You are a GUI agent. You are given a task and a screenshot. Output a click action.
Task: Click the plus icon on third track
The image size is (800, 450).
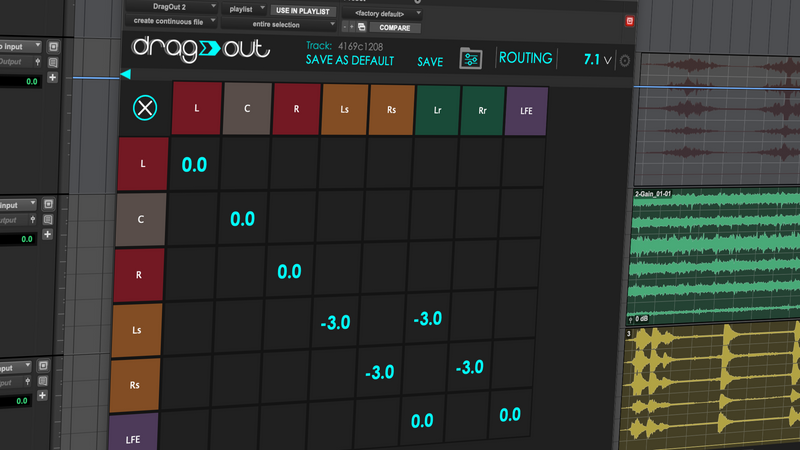(x=42, y=395)
